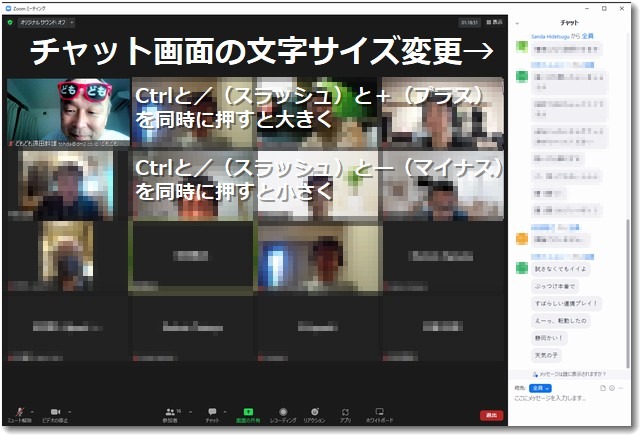Select chat message えーっ、転勤したの
Viewport: 640px width, 435px height.
[560, 321]
